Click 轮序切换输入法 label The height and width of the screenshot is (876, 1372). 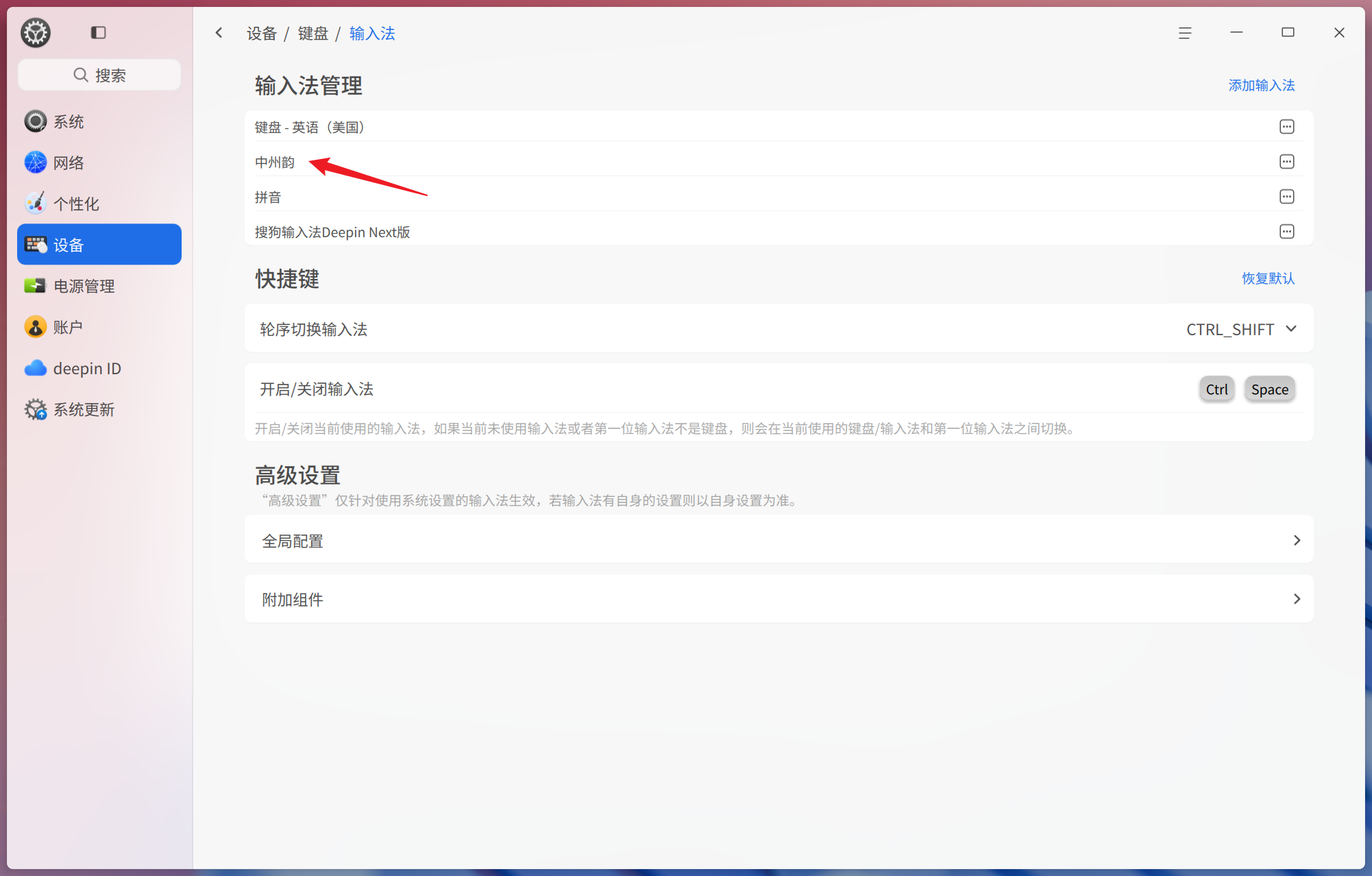[313, 330]
